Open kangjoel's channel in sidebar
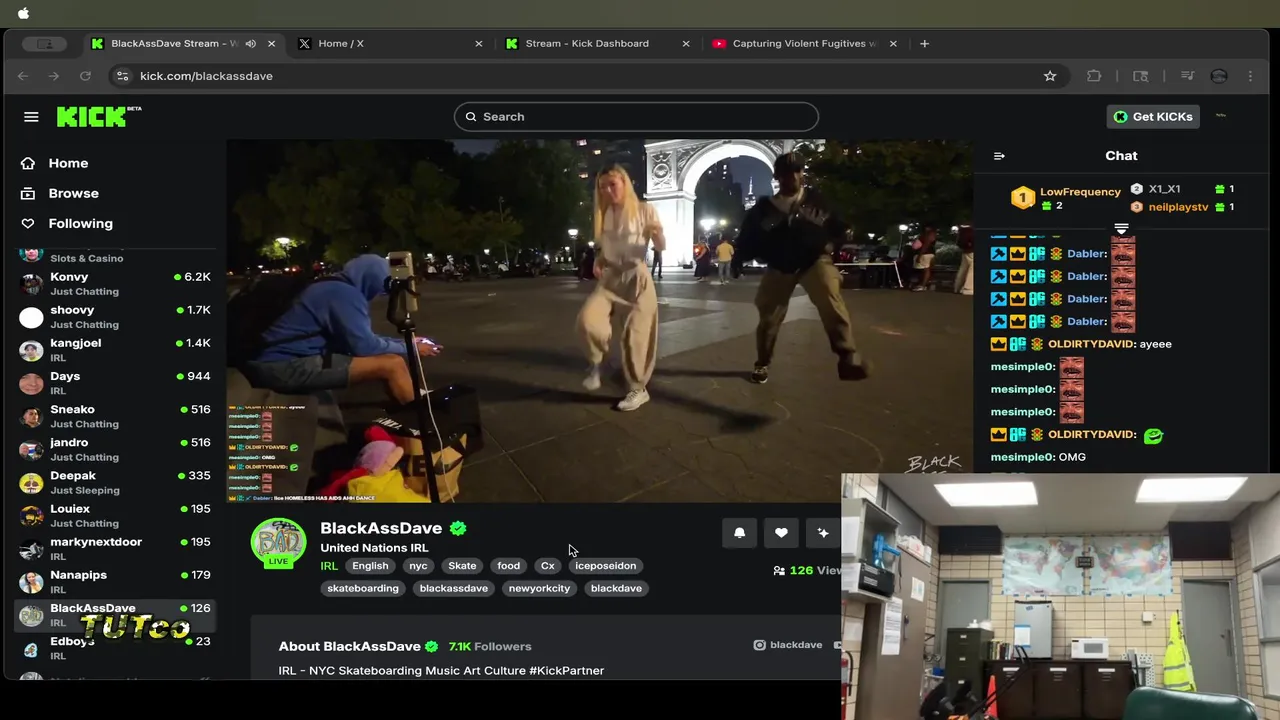The width and height of the screenshot is (1280, 720). pyautogui.click(x=116, y=350)
